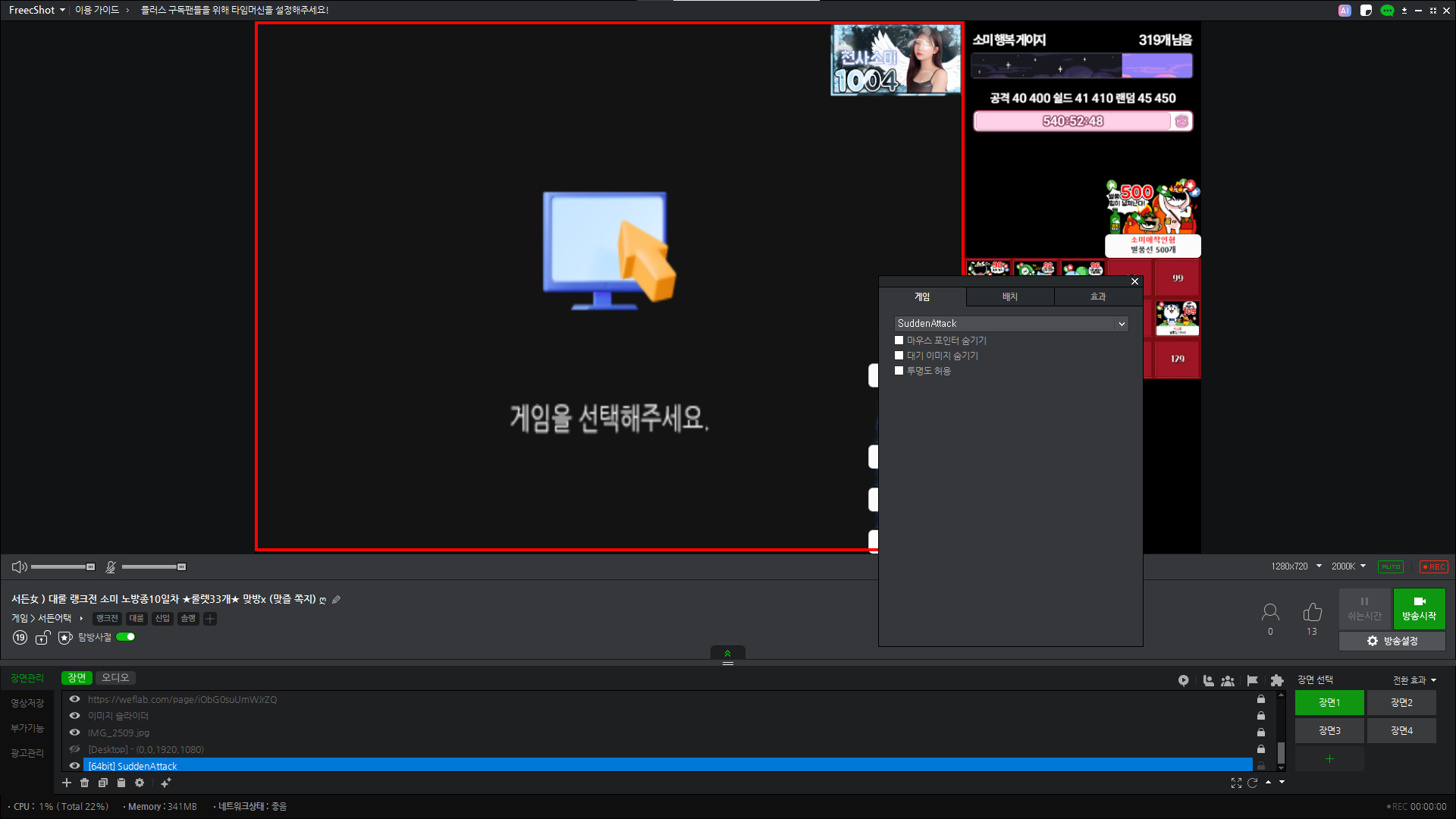1456x819 pixels.
Task: Enable the 투명도 허용 checkbox
Action: coord(899,371)
